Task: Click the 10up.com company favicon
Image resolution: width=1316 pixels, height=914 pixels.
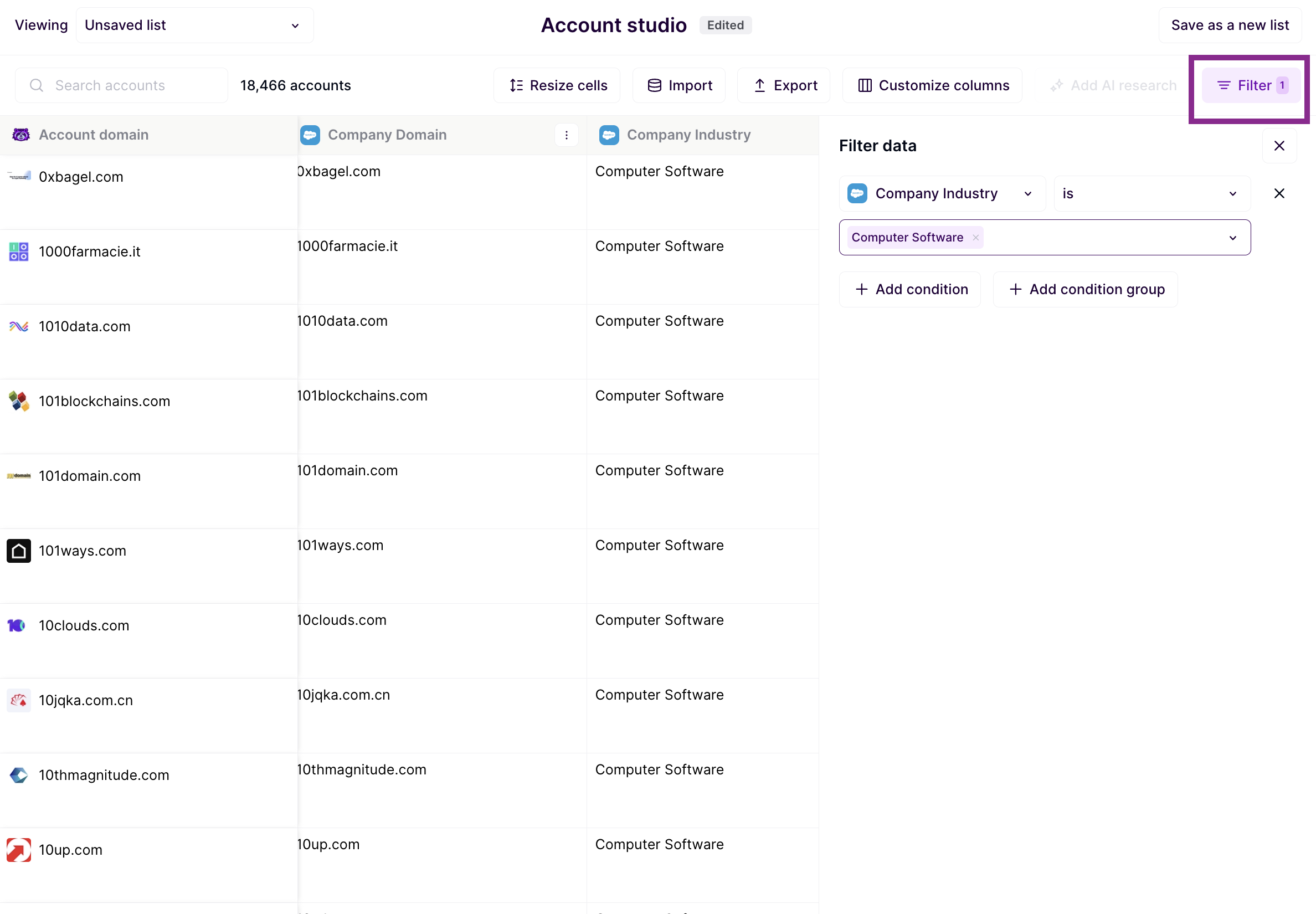Action: (18, 849)
